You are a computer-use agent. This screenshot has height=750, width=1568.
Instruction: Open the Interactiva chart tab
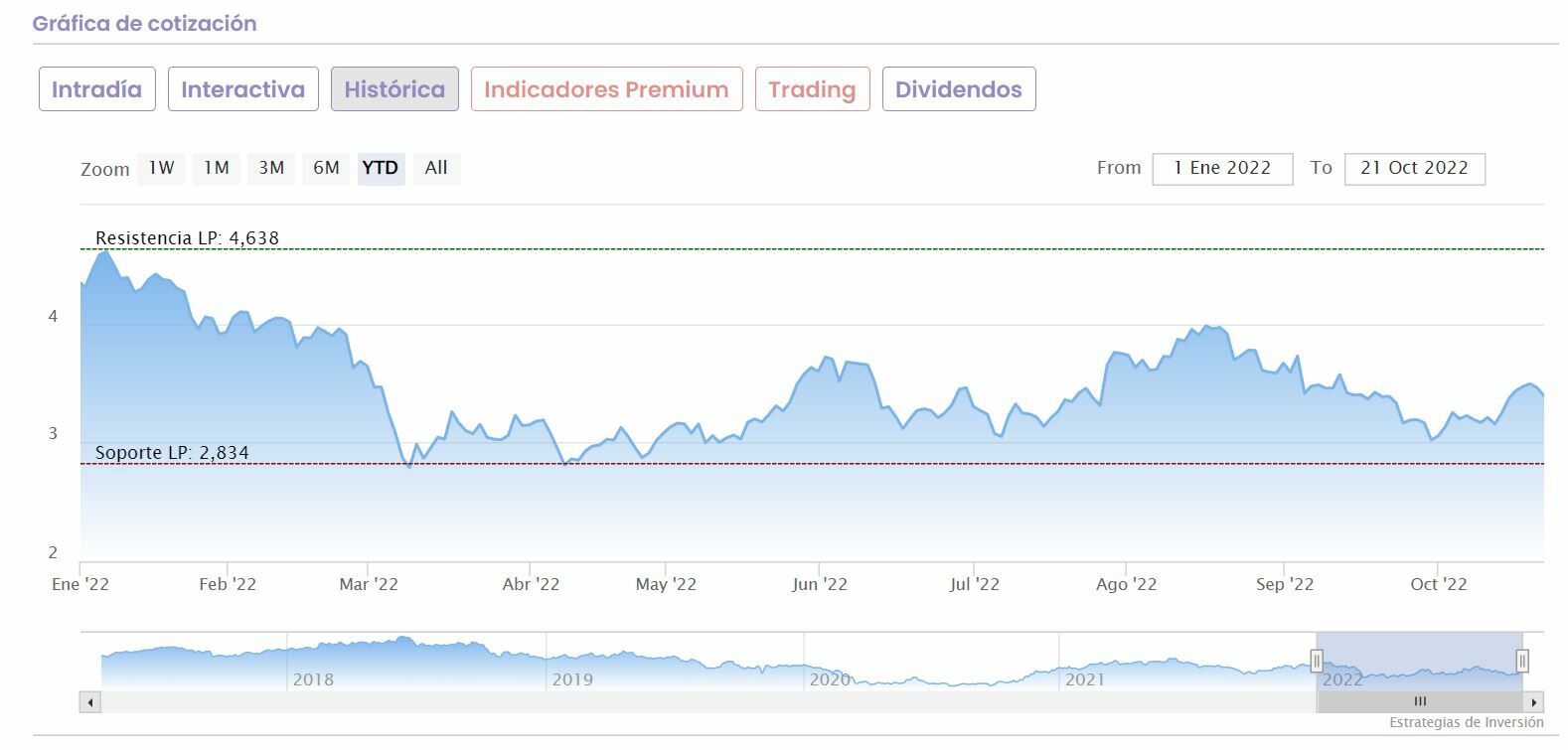[x=242, y=89]
